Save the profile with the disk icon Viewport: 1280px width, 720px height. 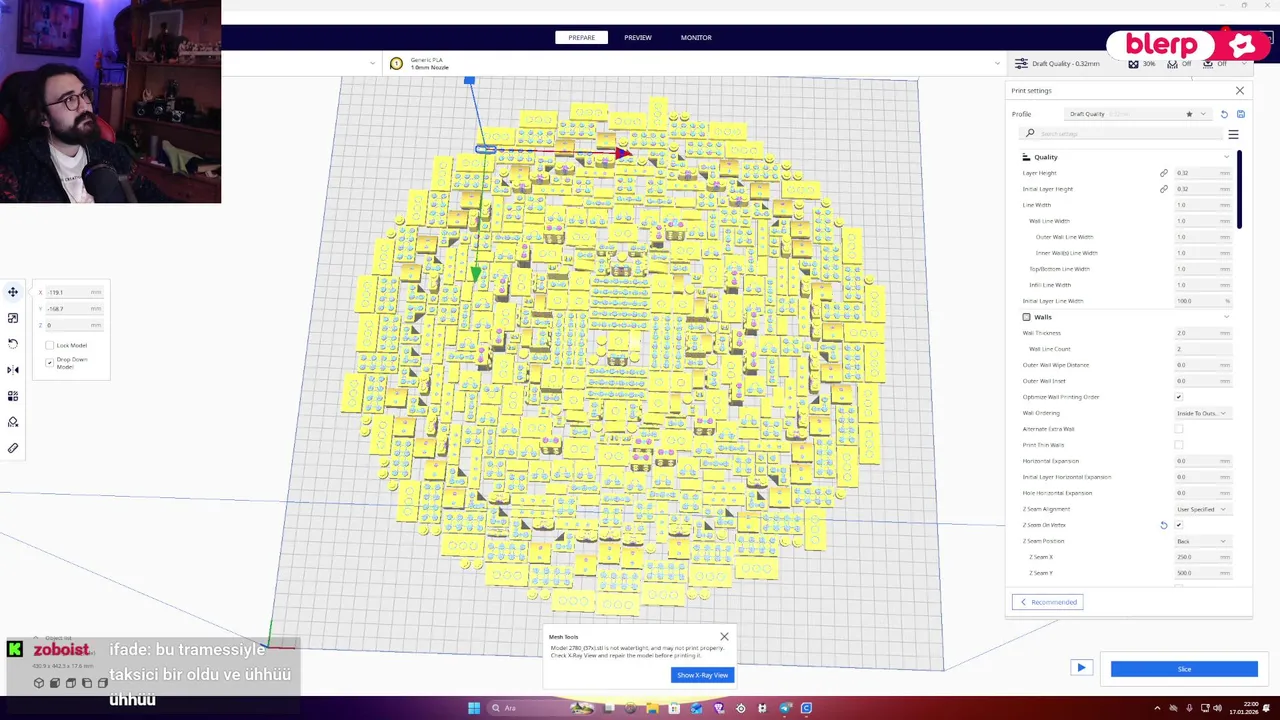click(x=1241, y=114)
